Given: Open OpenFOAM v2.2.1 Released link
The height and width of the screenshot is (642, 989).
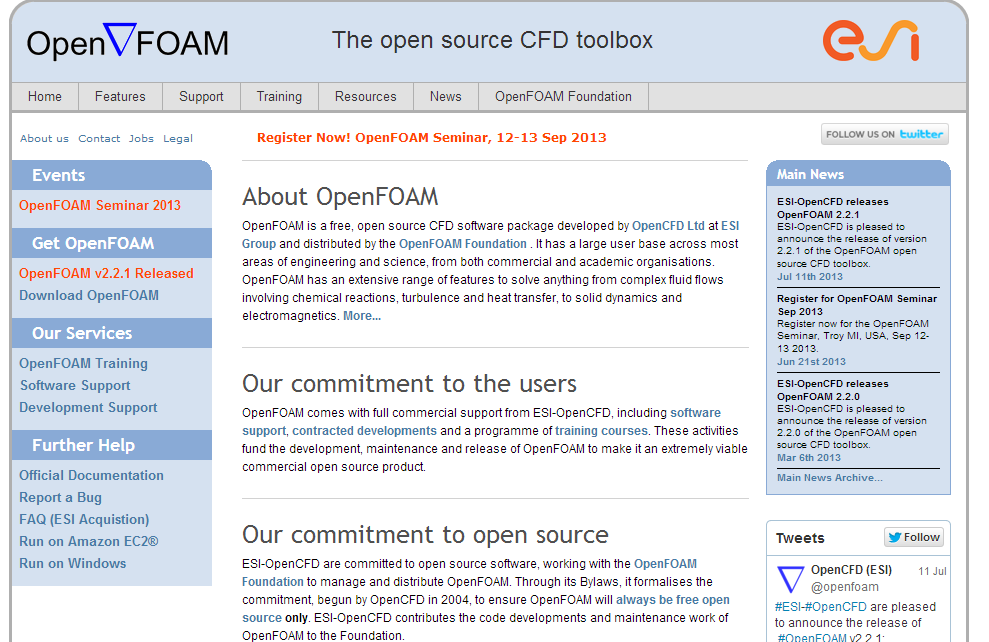Looking at the screenshot, I should (x=106, y=274).
